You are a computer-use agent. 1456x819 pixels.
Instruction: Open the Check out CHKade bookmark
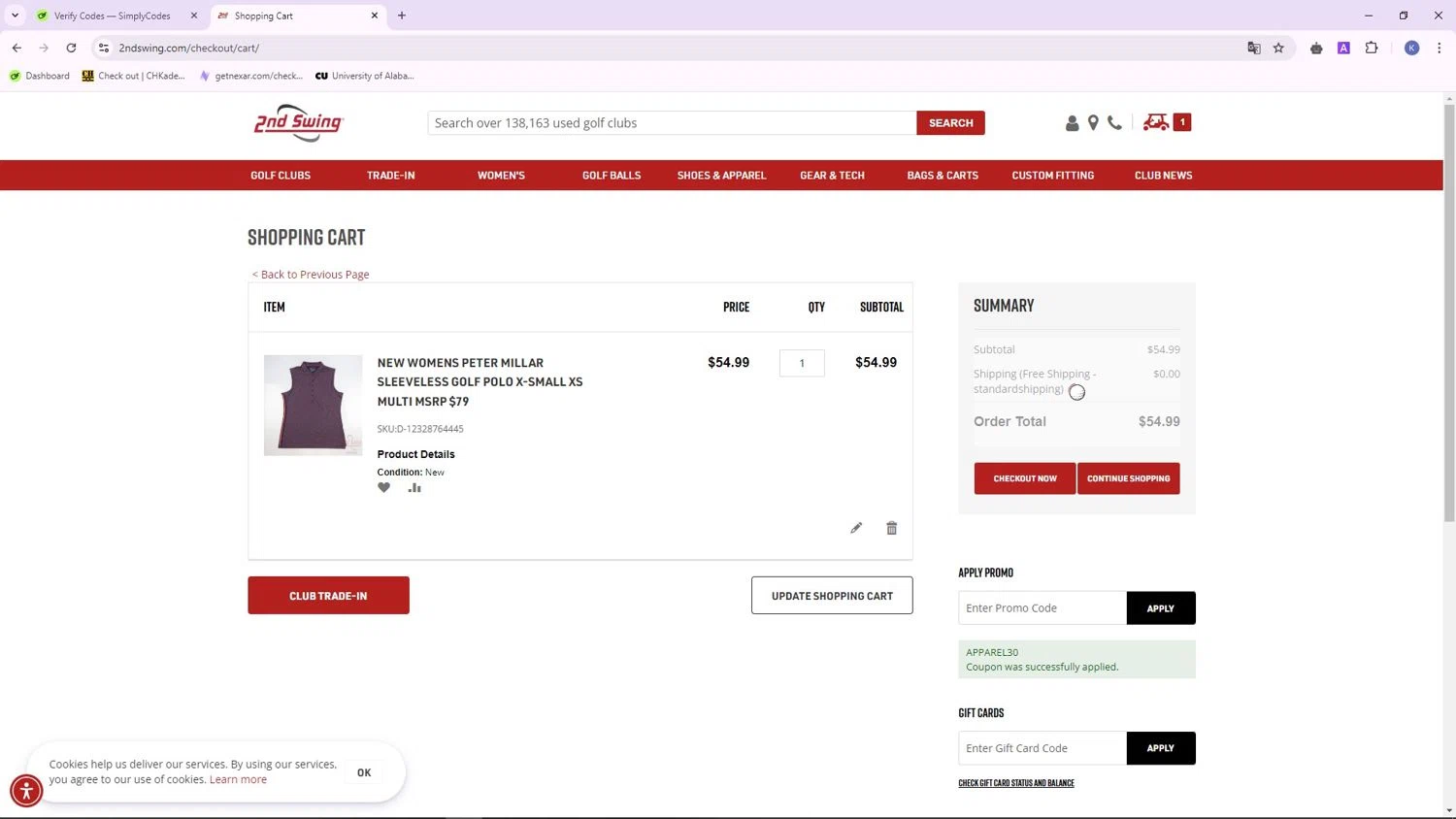click(x=133, y=76)
